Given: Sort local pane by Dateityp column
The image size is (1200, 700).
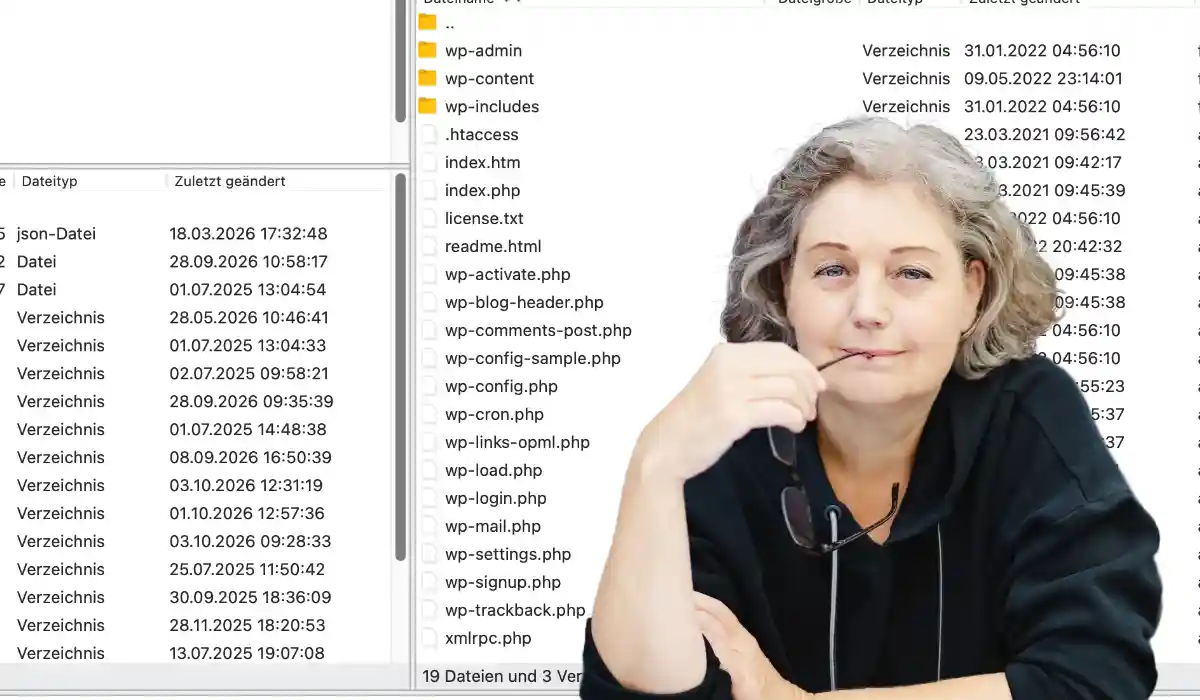Looking at the screenshot, I should pyautogui.click(x=49, y=181).
